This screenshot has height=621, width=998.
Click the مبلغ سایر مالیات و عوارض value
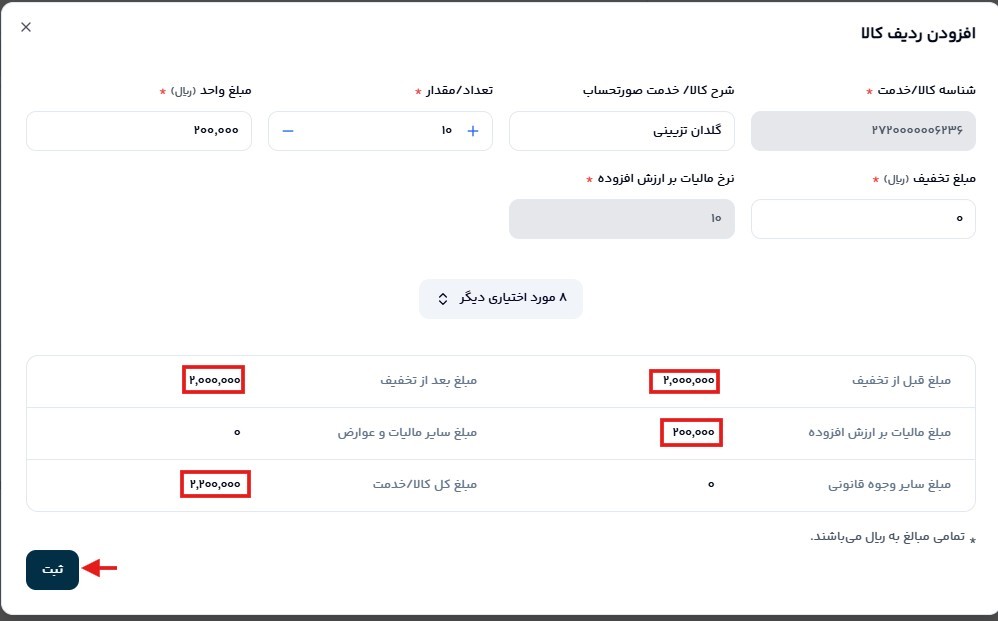coord(236,433)
